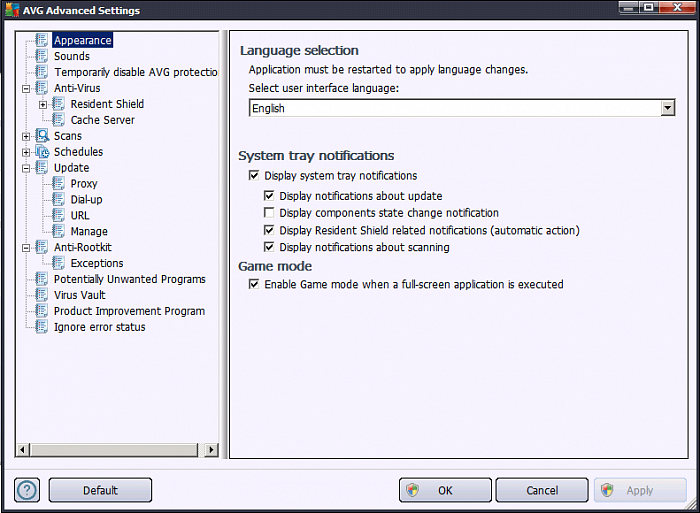
Task: Click the Potentially Unwanted Programs icon
Action: pos(42,279)
